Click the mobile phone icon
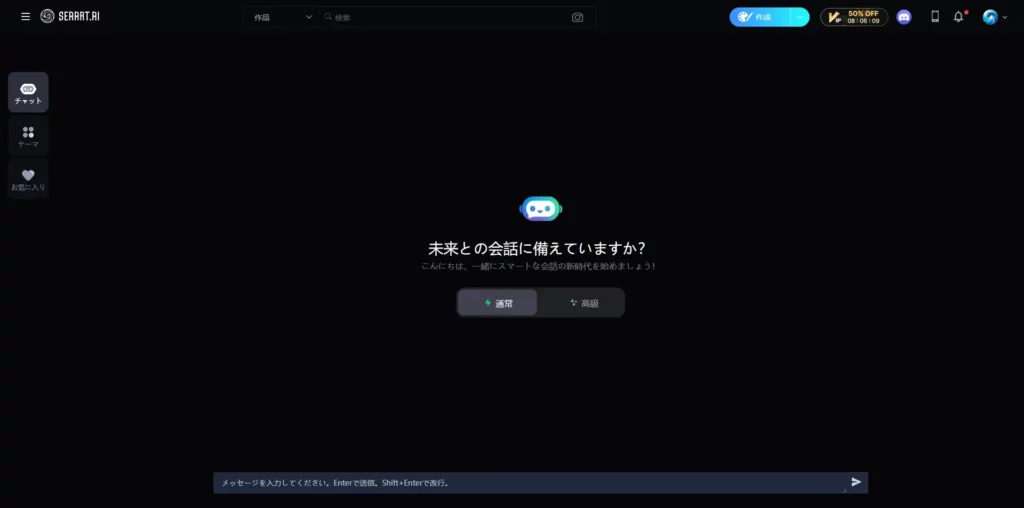 point(935,17)
